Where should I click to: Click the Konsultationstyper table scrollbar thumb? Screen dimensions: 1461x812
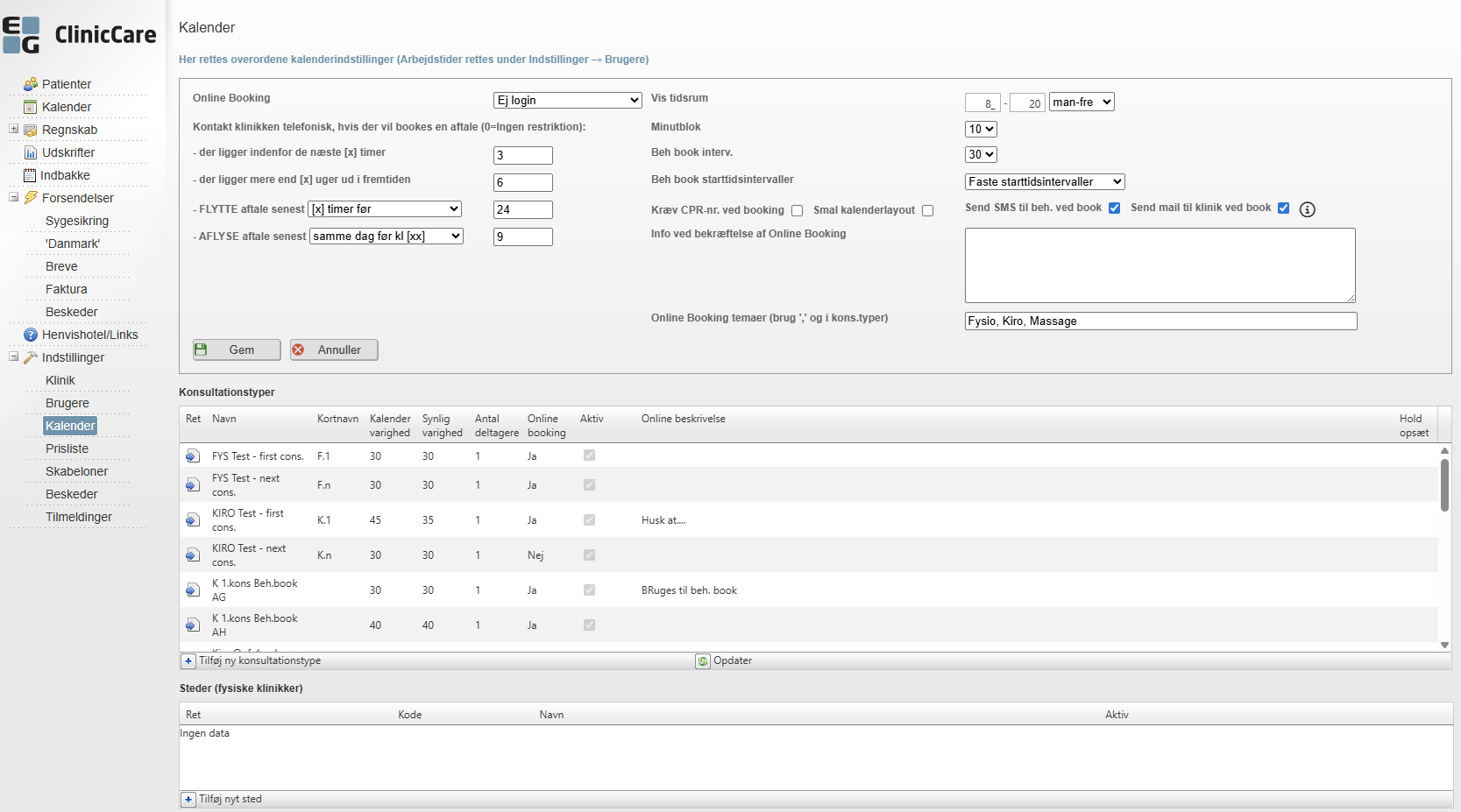(1444, 484)
